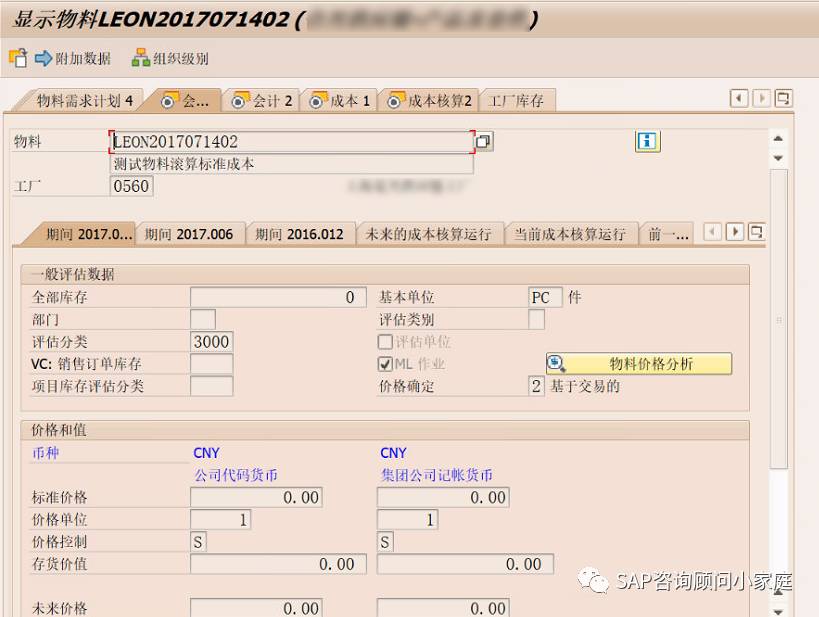Click the 基本单位 PC field
Screen dimensions: 819x617
tap(545, 297)
